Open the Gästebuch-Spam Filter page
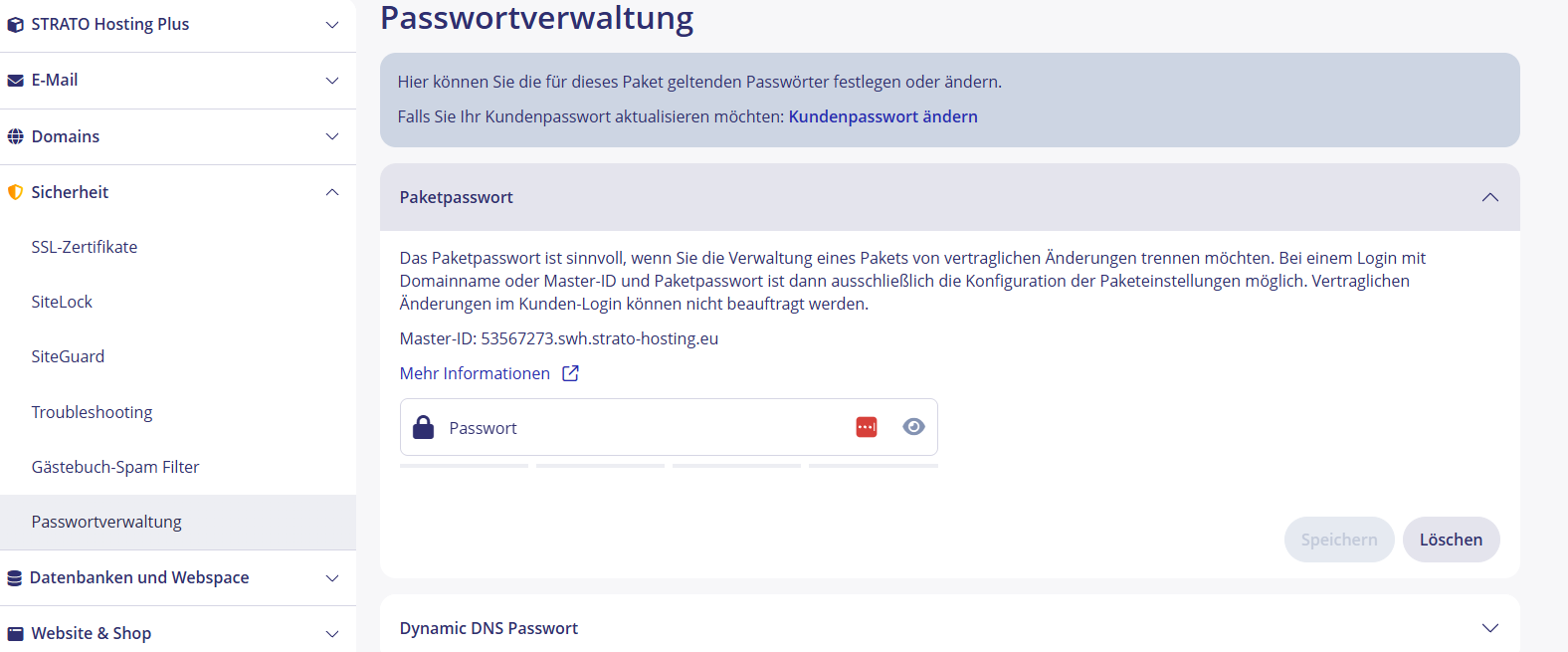Image resolution: width=1568 pixels, height=652 pixels. 115,467
